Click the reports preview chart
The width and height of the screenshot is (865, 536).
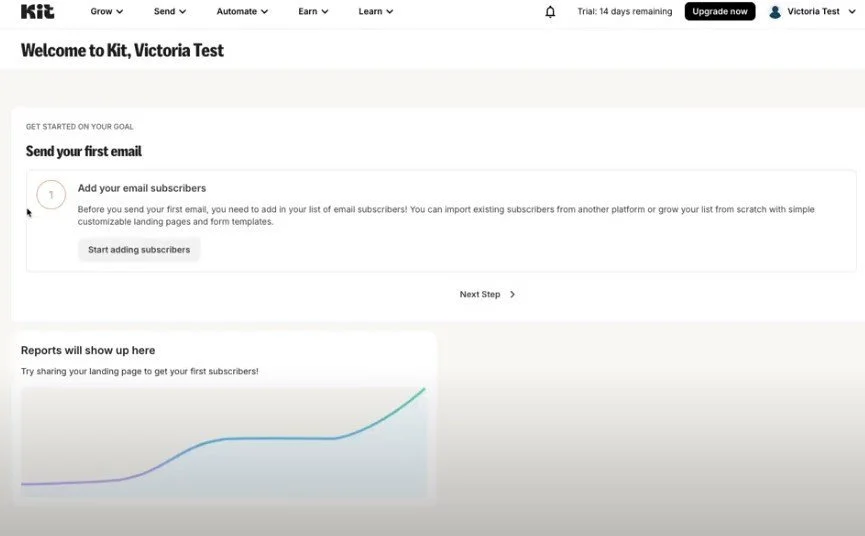pos(224,442)
